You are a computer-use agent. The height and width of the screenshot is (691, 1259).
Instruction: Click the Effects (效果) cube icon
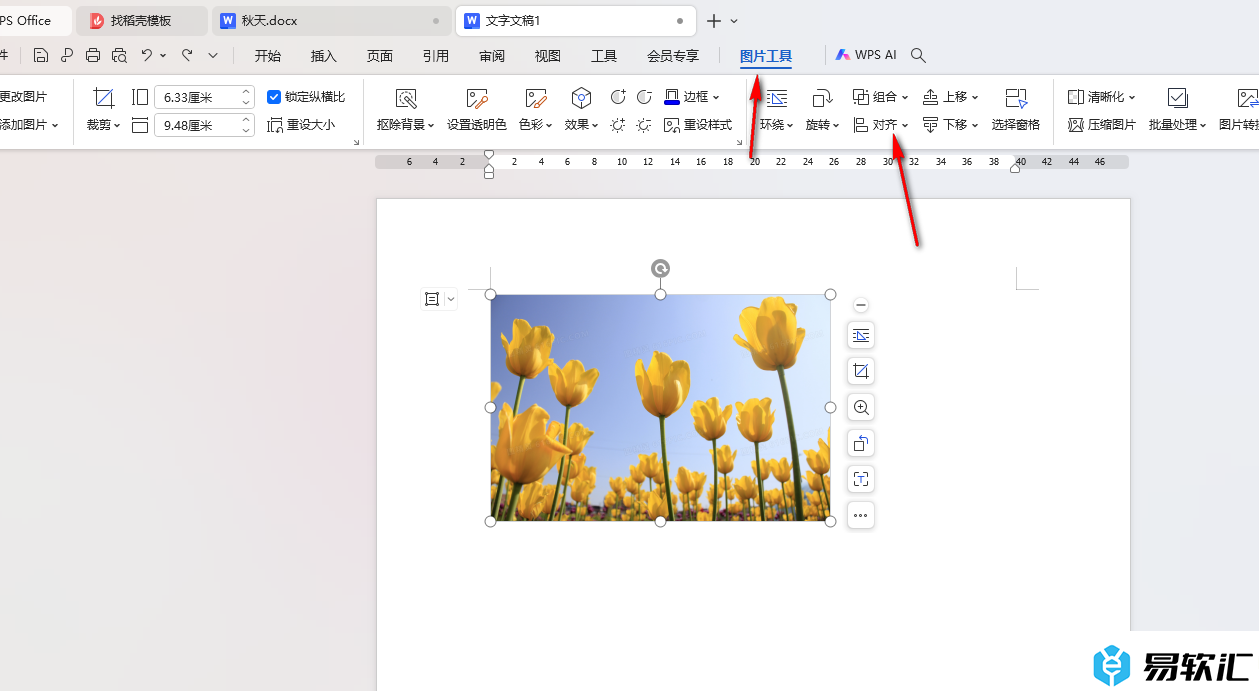[x=581, y=98]
